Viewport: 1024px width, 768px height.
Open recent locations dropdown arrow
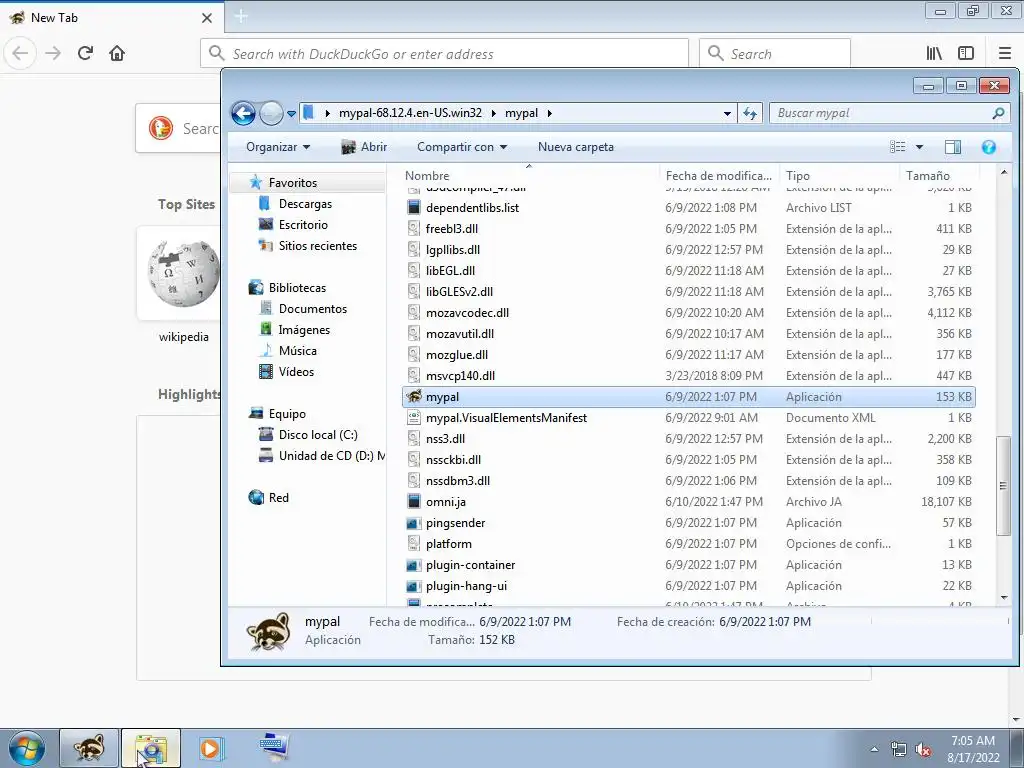291,114
